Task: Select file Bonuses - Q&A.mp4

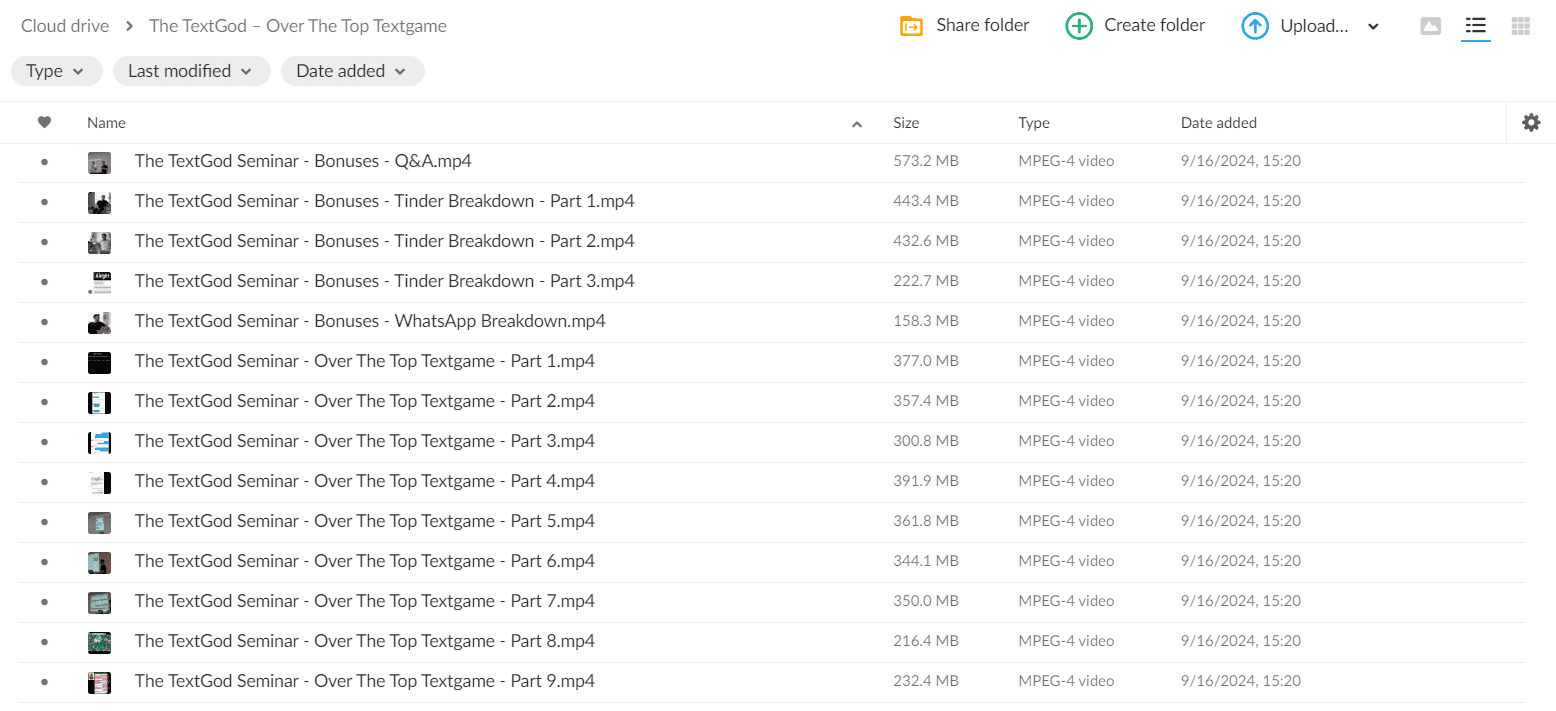Action: tap(303, 161)
